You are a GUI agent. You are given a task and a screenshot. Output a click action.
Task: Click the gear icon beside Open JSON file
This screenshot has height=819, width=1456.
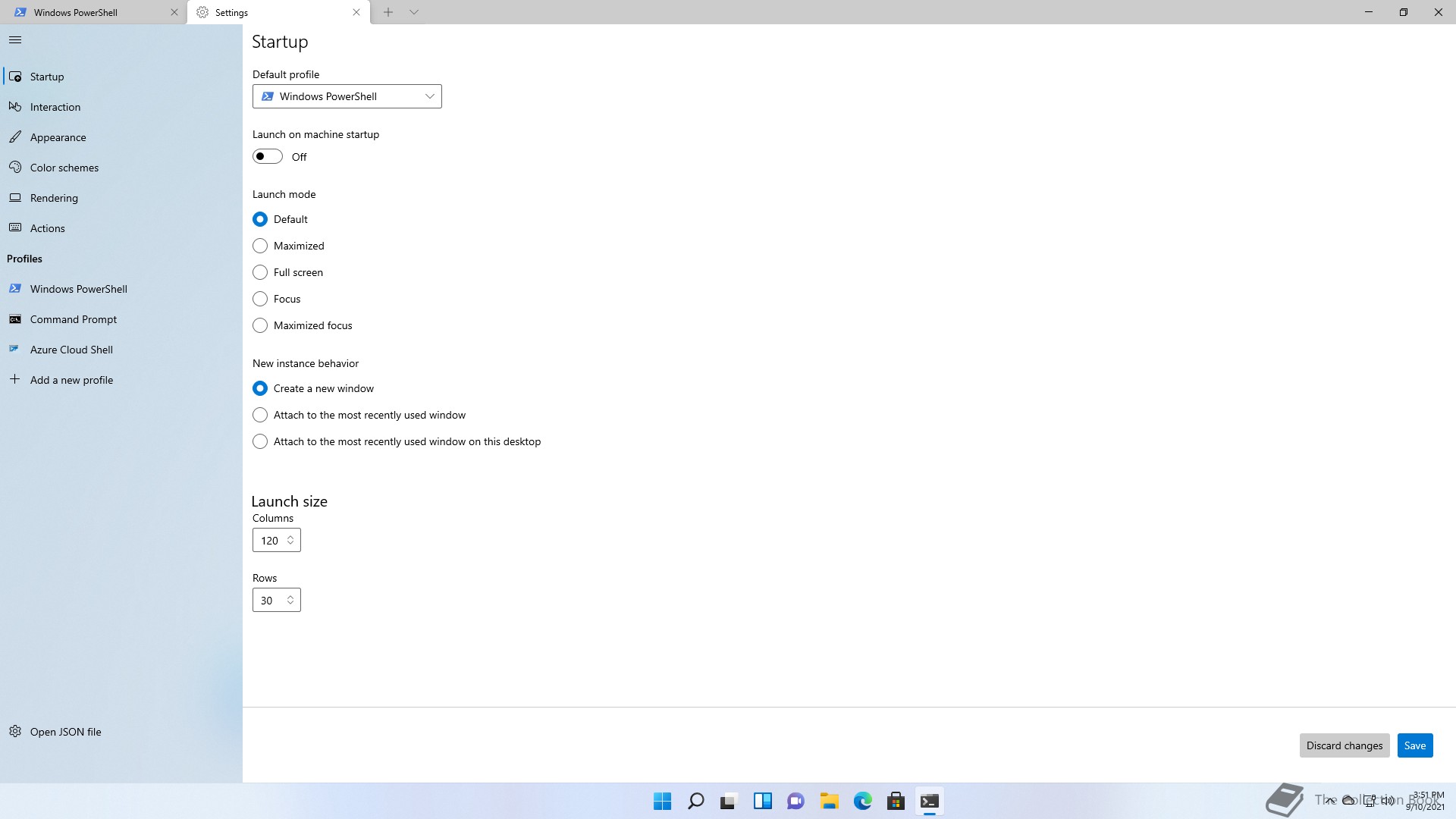coord(15,732)
